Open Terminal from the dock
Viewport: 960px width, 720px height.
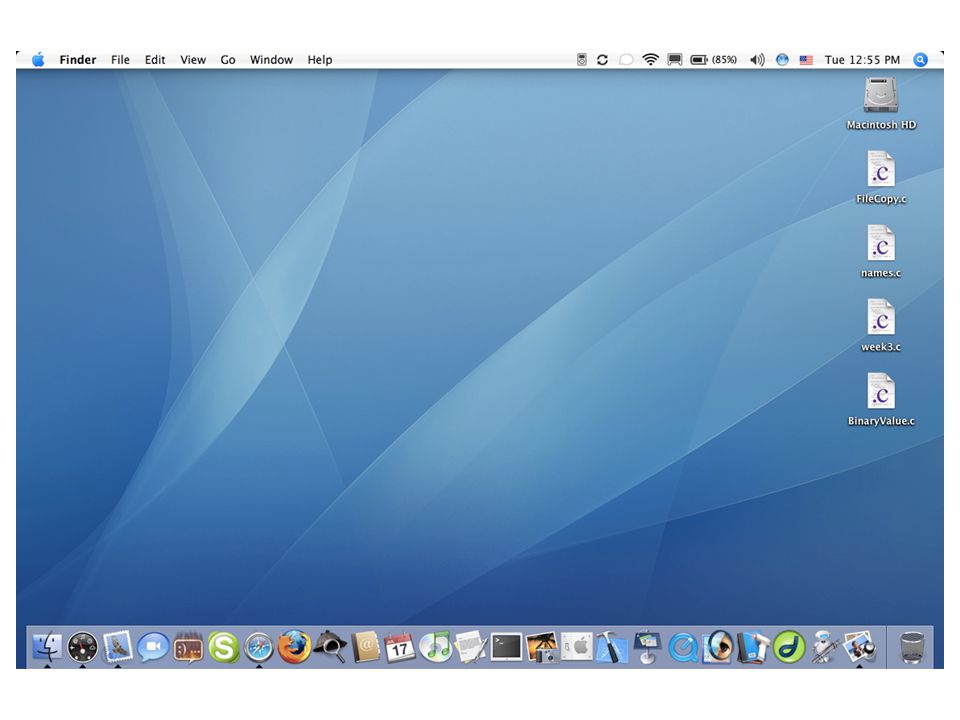(506, 647)
